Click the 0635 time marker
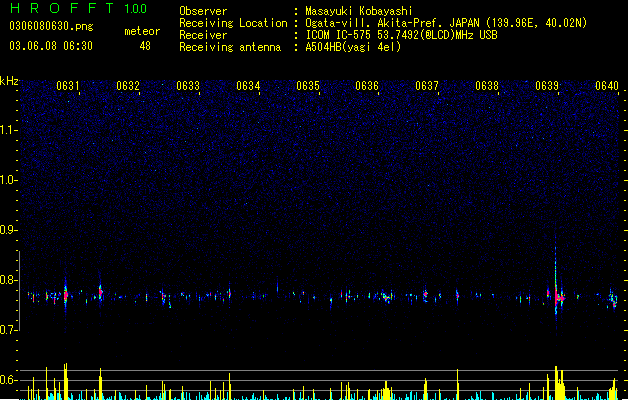The width and height of the screenshot is (629, 400). click(x=308, y=86)
